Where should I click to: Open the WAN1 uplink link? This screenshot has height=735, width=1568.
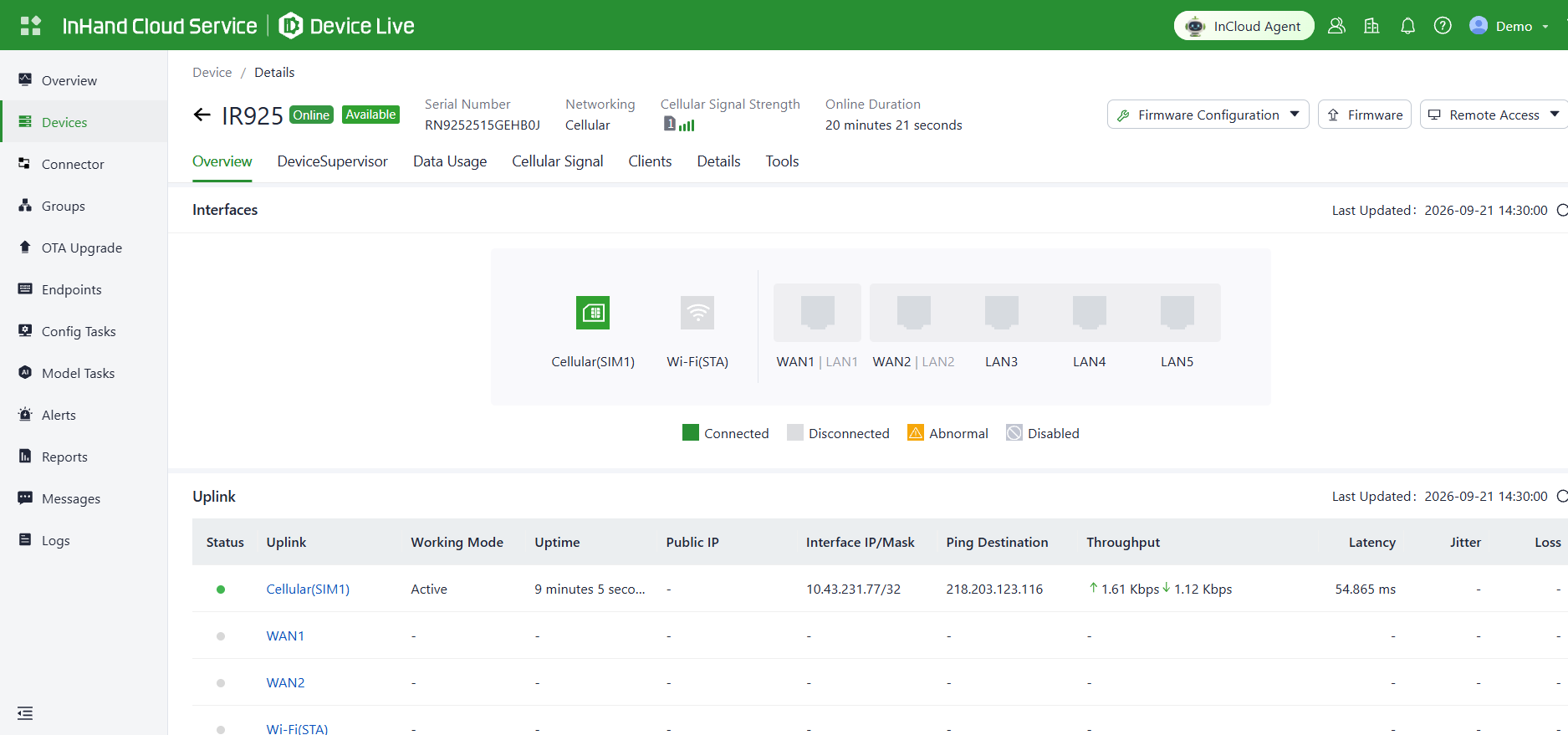click(x=285, y=635)
